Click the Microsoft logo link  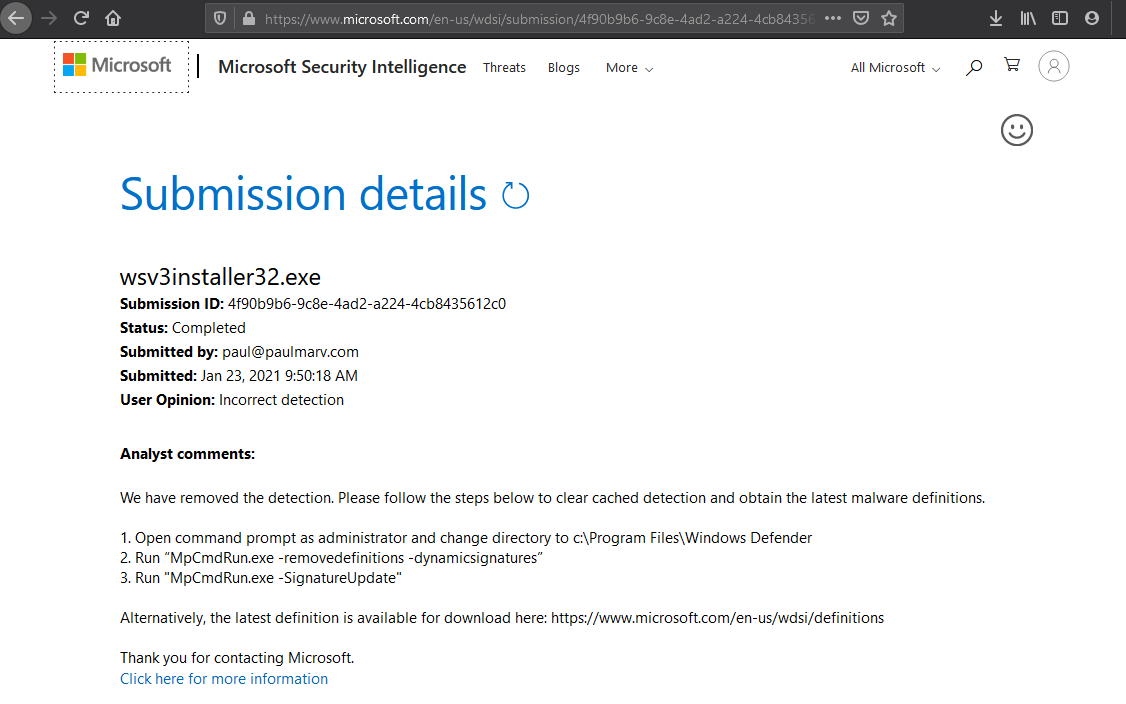pyautogui.click(x=118, y=66)
